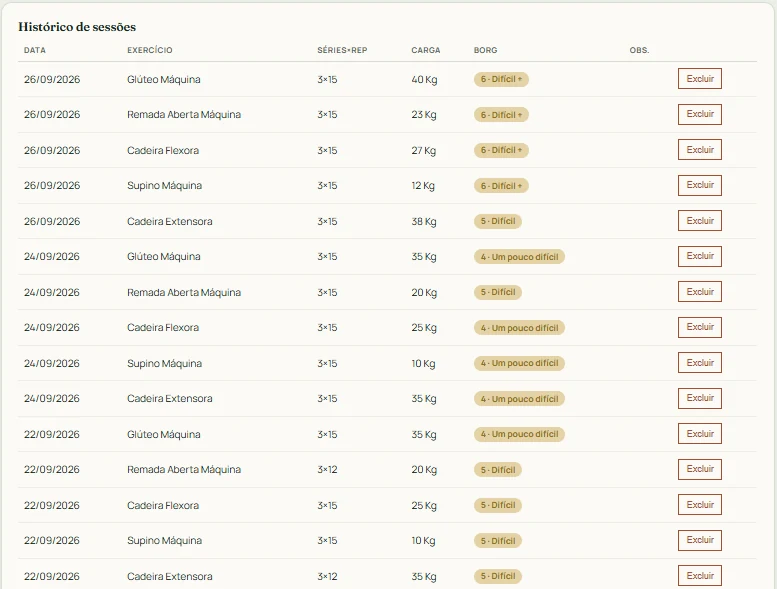Image resolution: width=777 pixels, height=589 pixels.
Task: Click Cadeira Flexora exercise name dated 24/09/2026
Action: tap(163, 327)
